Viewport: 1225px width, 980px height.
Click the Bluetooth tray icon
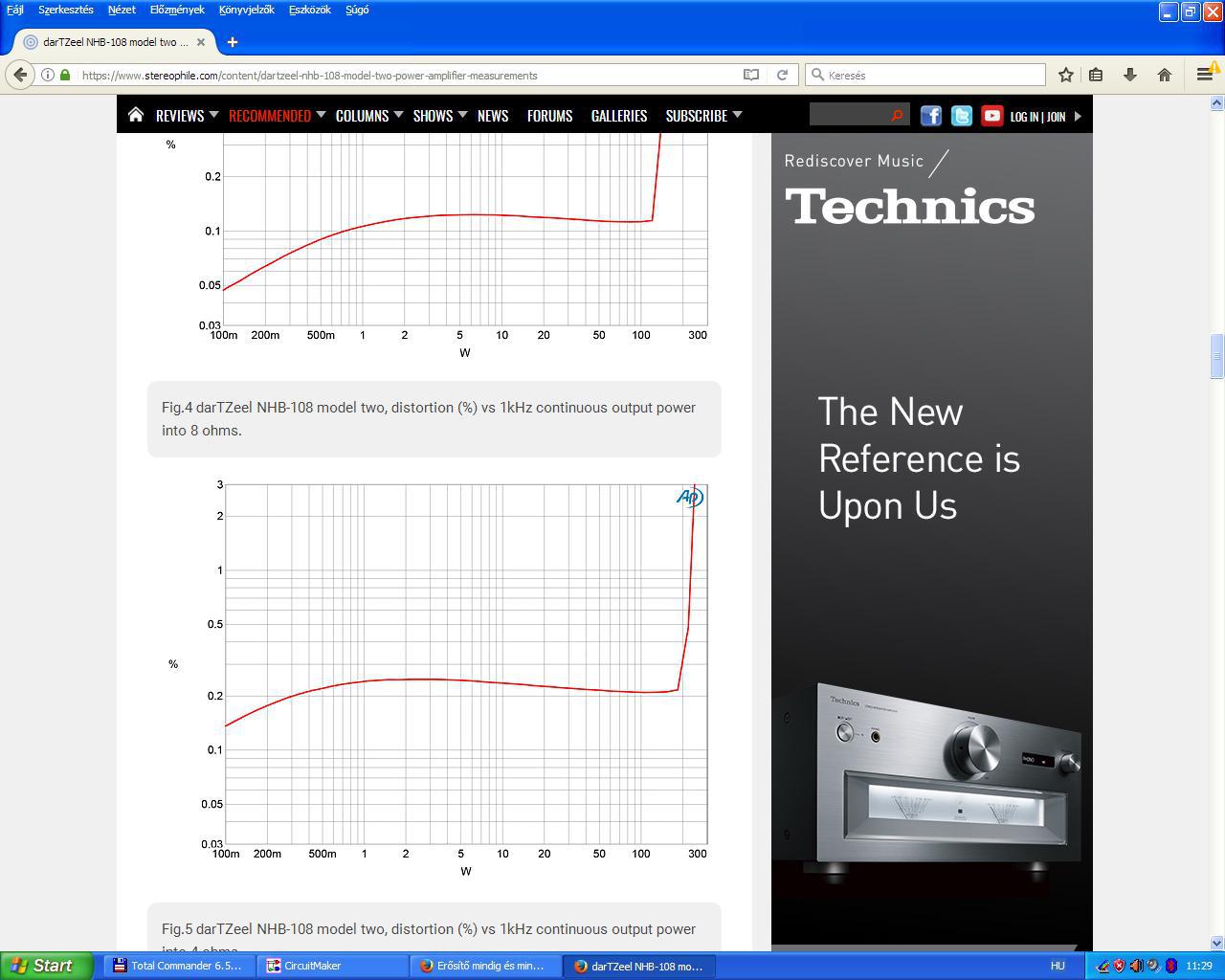[x=1170, y=966]
